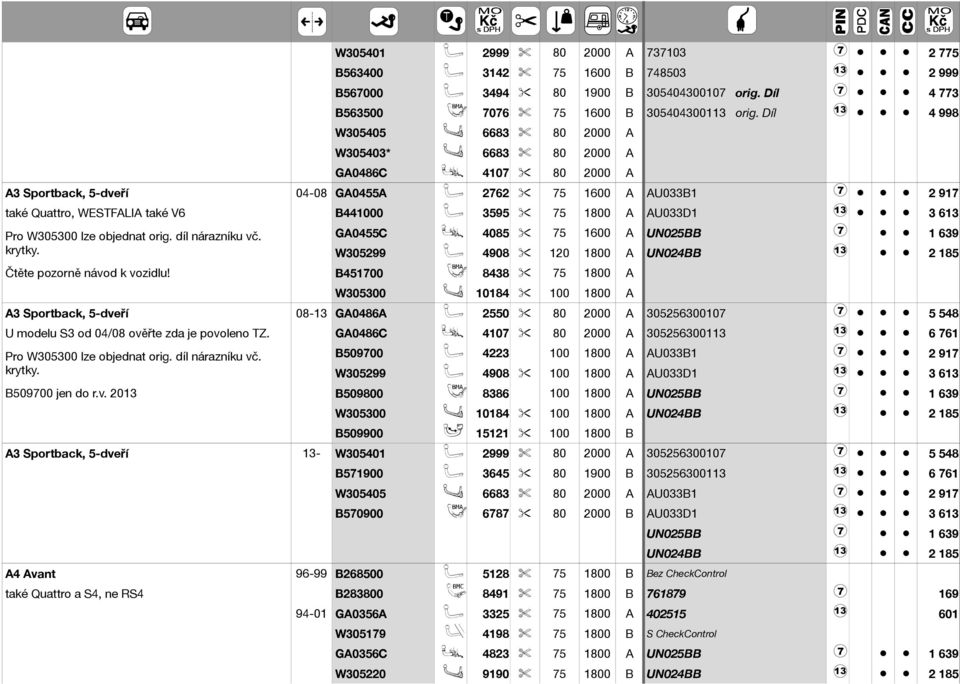Select towbar code GA0356C
Viewport: 960px width, 684px height.
[361, 654]
